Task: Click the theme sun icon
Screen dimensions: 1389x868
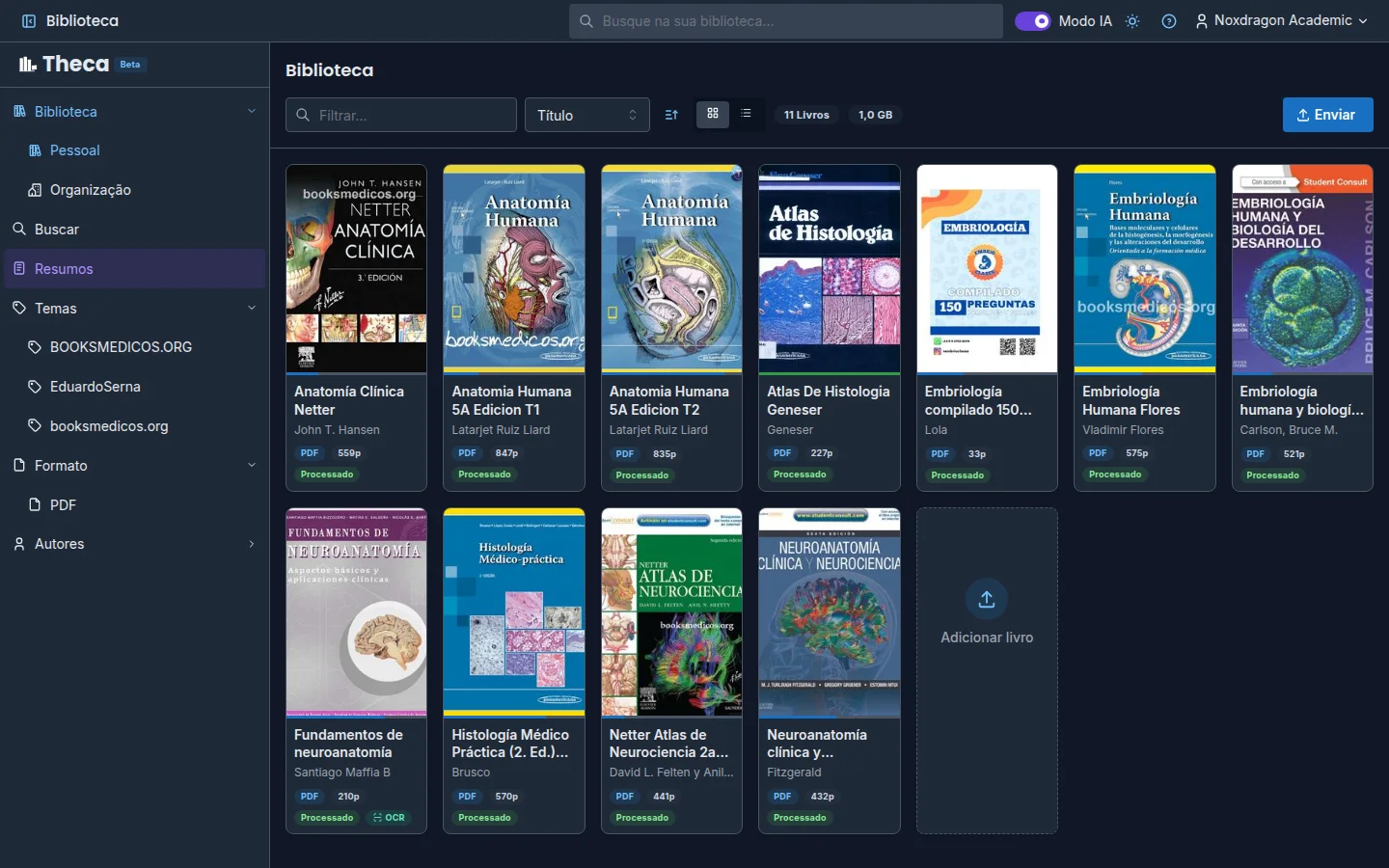Action: click(x=1132, y=21)
